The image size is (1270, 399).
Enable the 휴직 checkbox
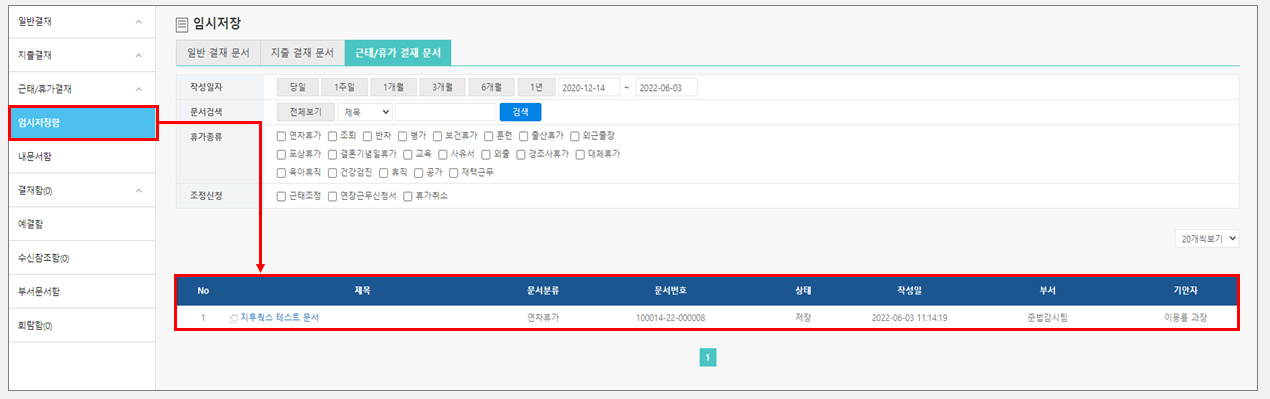[x=383, y=172]
